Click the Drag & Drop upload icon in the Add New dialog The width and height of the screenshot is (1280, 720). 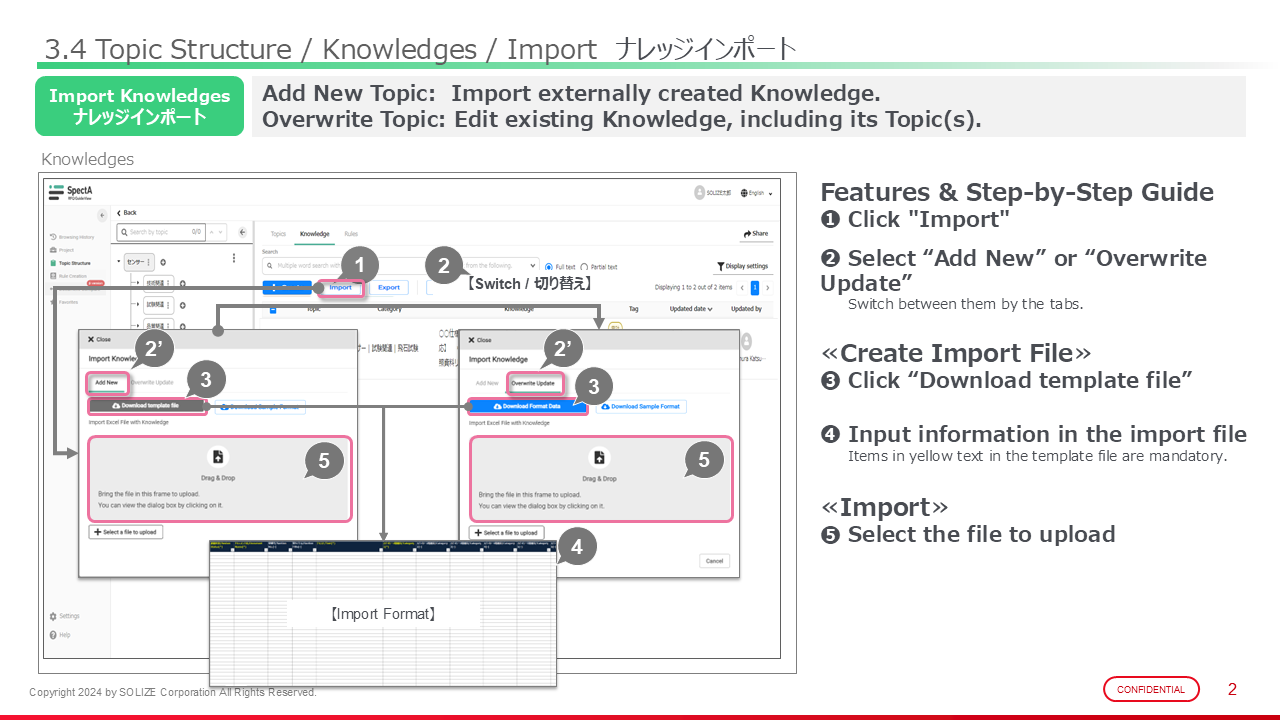[x=218, y=457]
